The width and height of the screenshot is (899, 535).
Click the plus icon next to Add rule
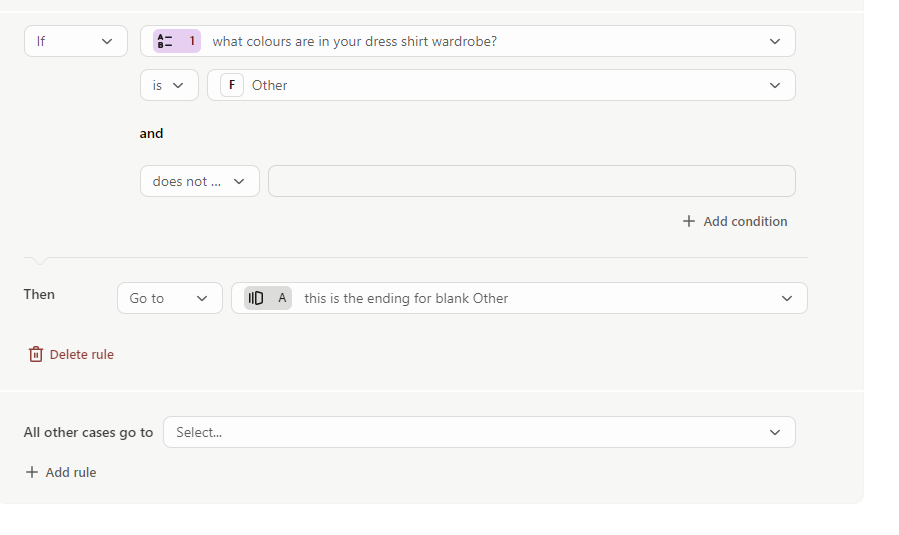coord(32,472)
